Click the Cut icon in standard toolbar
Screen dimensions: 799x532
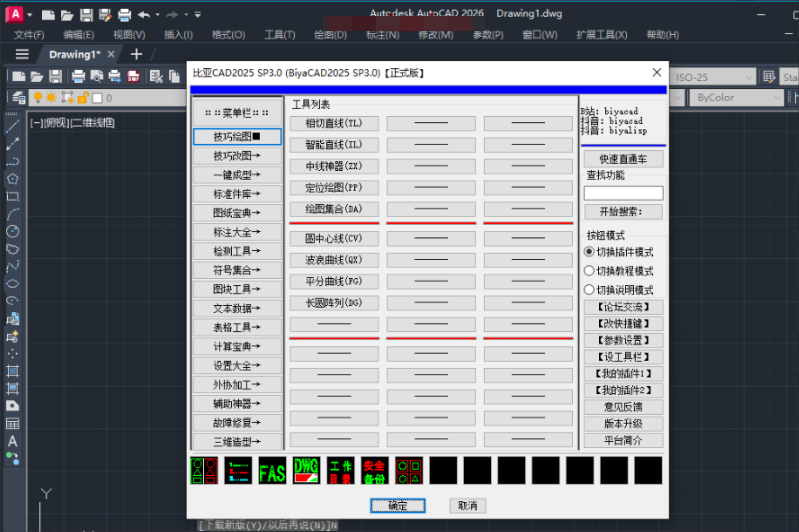pos(156,76)
